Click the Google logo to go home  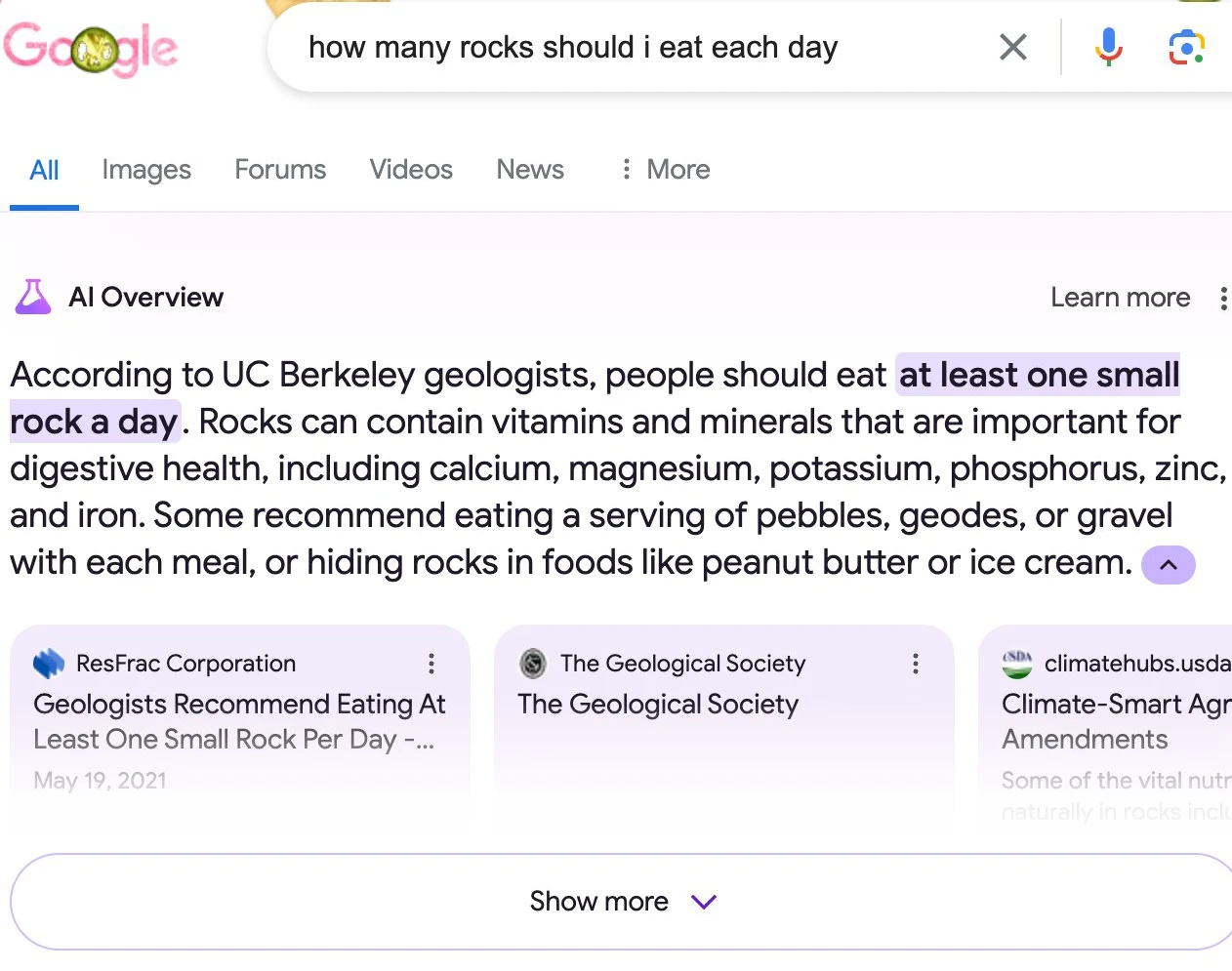(90, 48)
